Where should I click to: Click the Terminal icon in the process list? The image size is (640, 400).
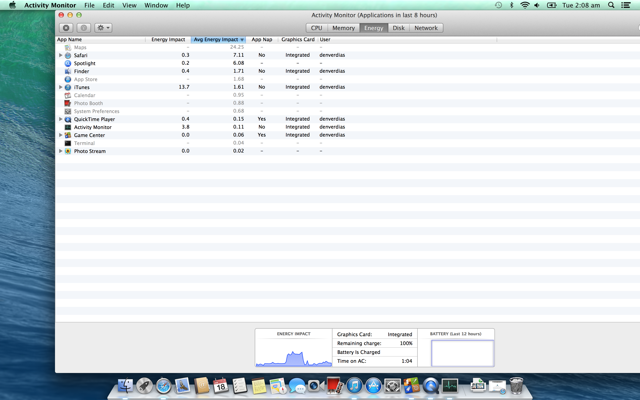point(68,143)
